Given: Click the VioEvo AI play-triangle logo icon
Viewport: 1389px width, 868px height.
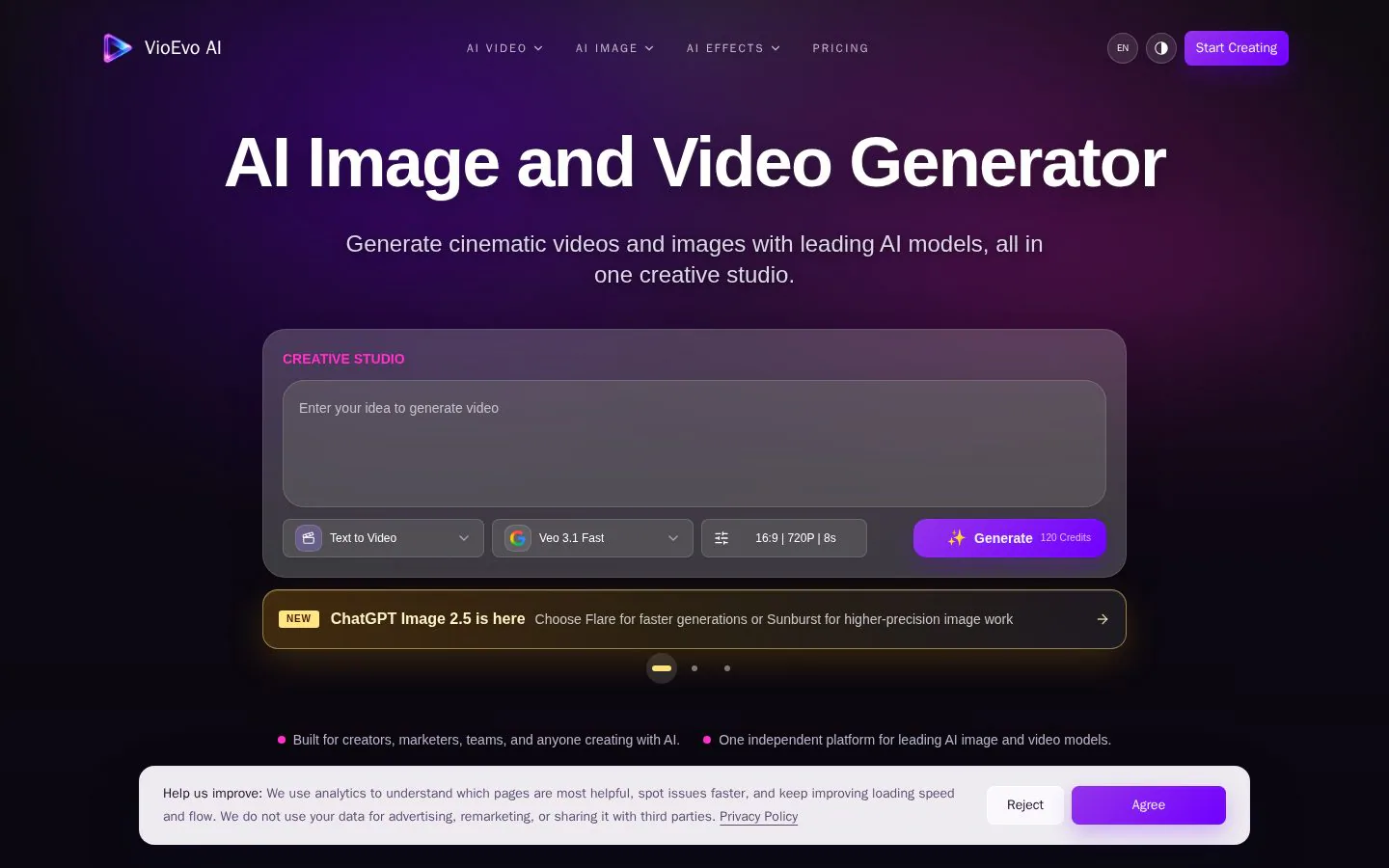Looking at the screenshot, I should tap(118, 48).
